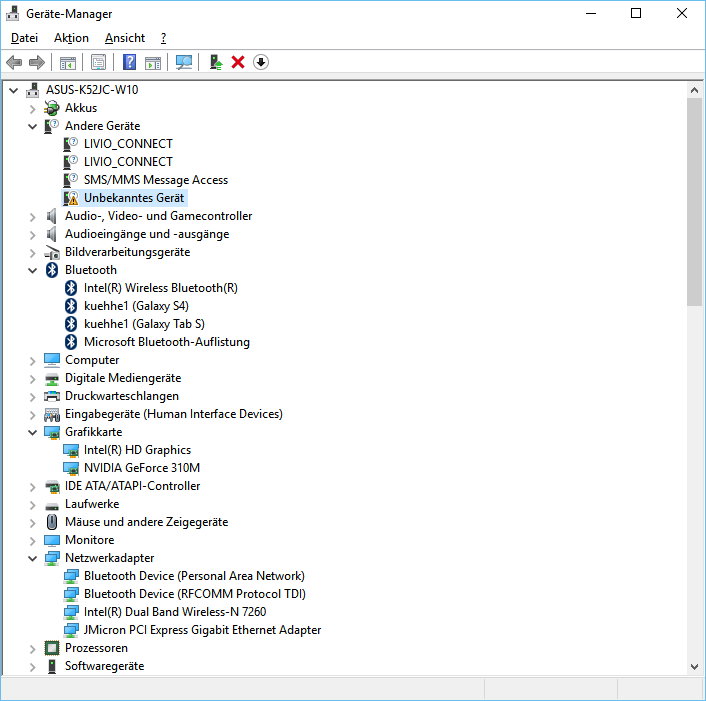Collapse the Bluetooth category
Image resolution: width=706 pixels, height=701 pixels.
pyautogui.click(x=32, y=271)
